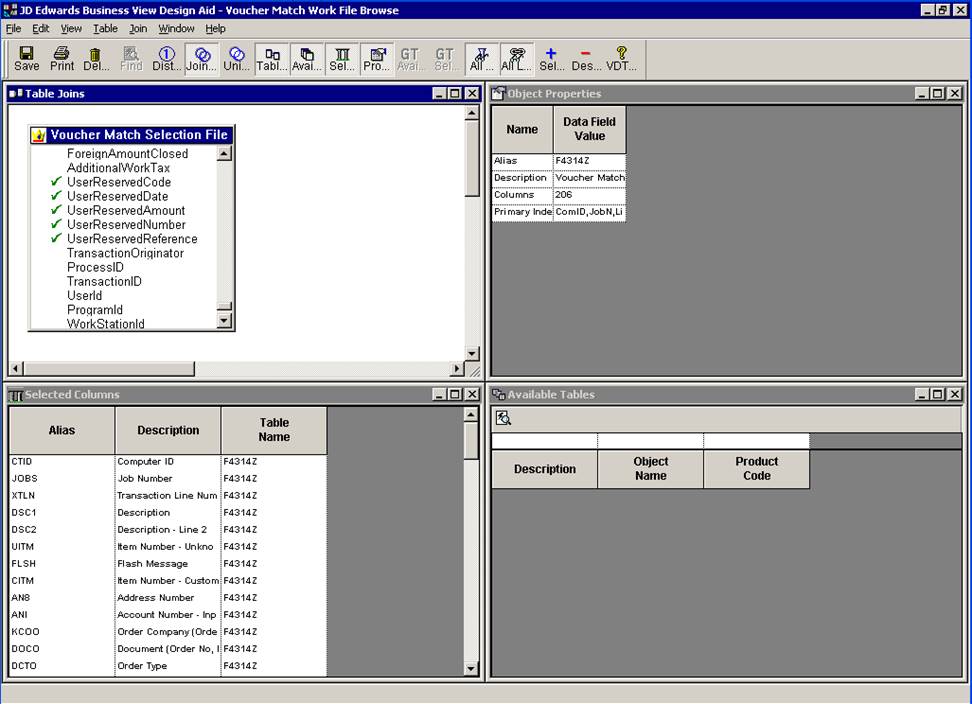Open the Table menu
The image size is (972, 704).
(105, 29)
